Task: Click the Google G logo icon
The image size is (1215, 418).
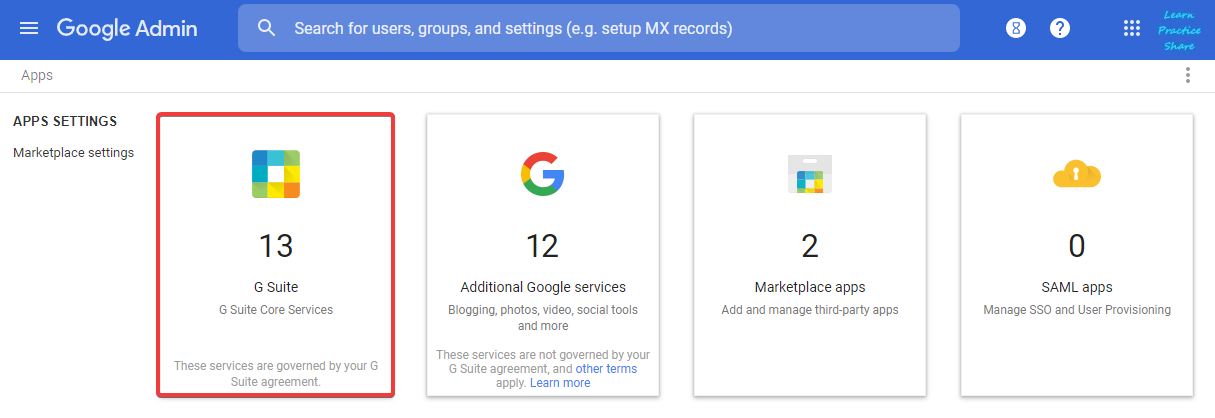Action: (543, 174)
